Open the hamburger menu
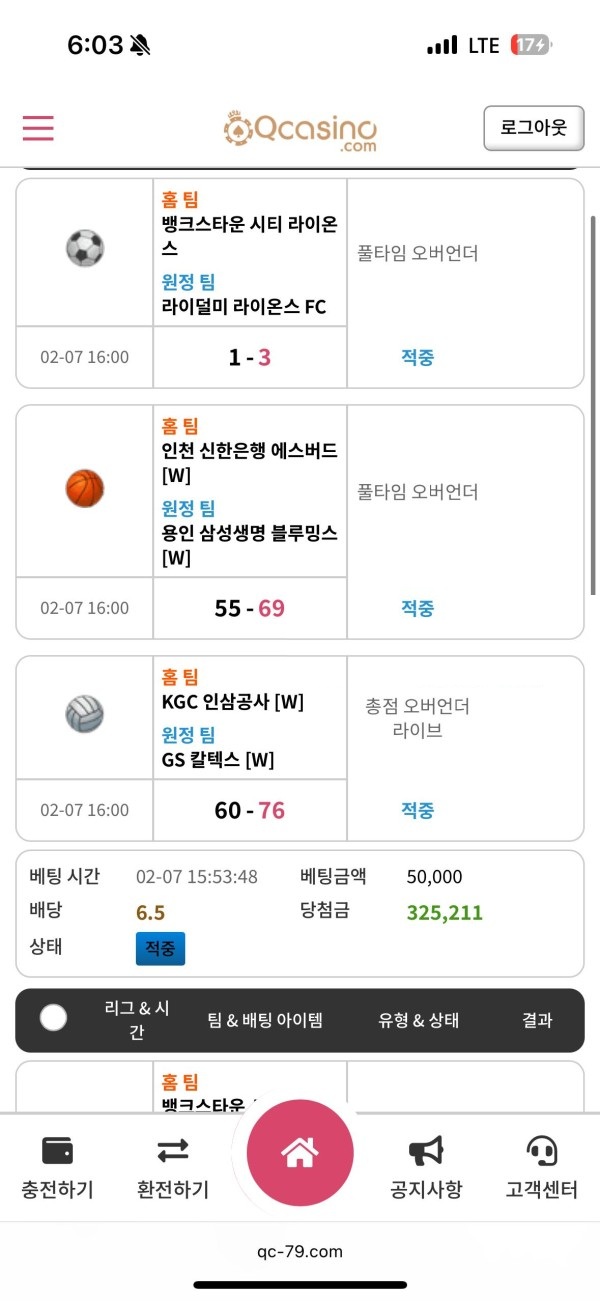The image size is (600, 1301). [x=38, y=128]
